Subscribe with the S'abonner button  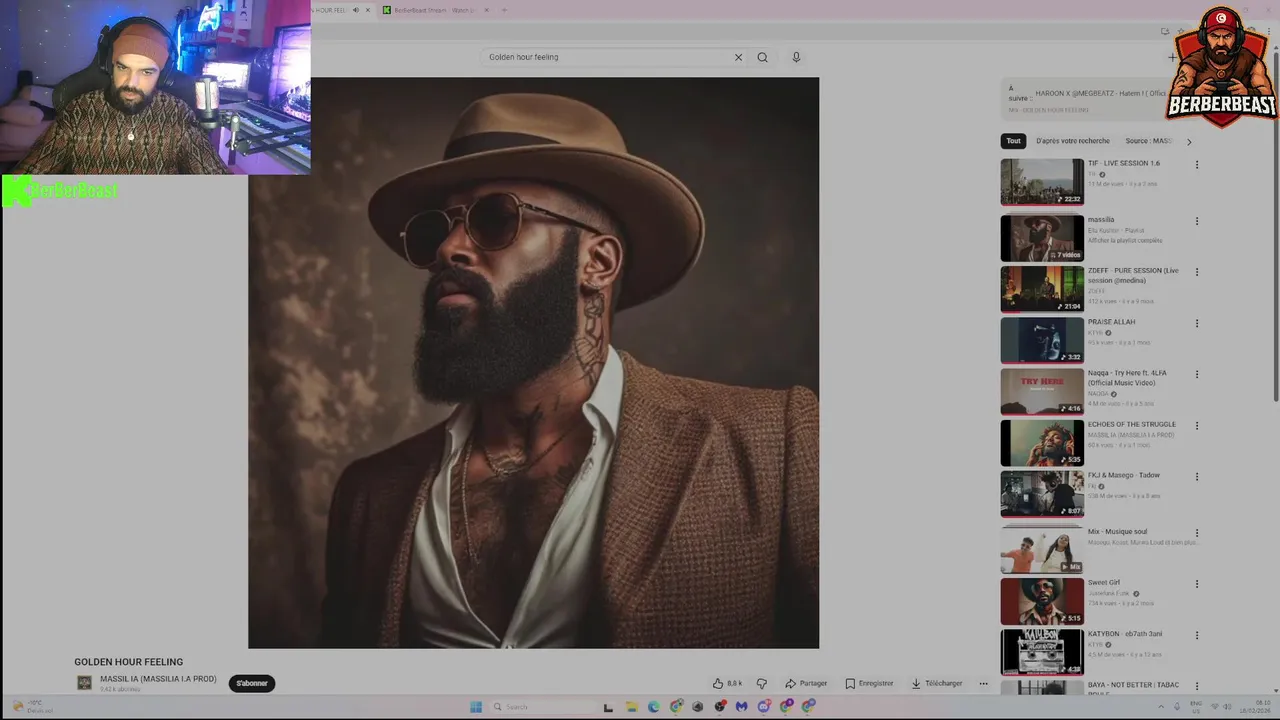pos(252,683)
